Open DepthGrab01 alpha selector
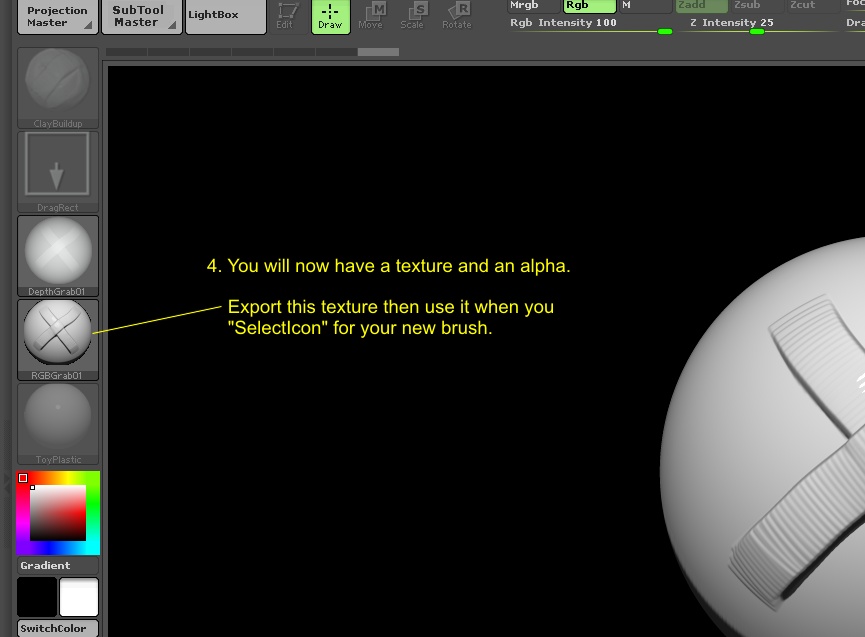865x637 pixels. click(58, 256)
